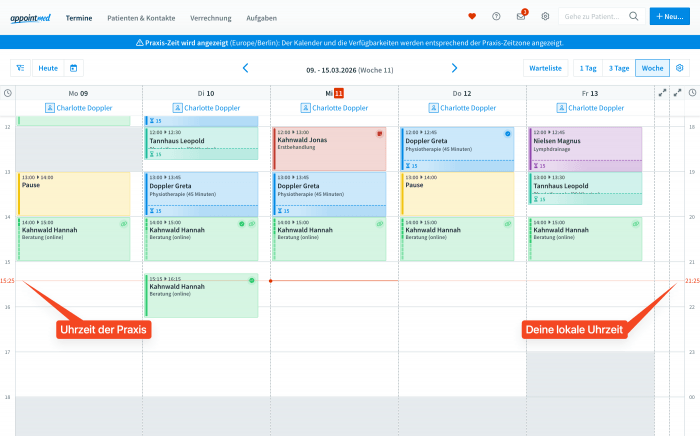Open Friday Tannhaus Leopold 13:00 appointment
Viewport: 700px width, 436px height.
pos(585,188)
